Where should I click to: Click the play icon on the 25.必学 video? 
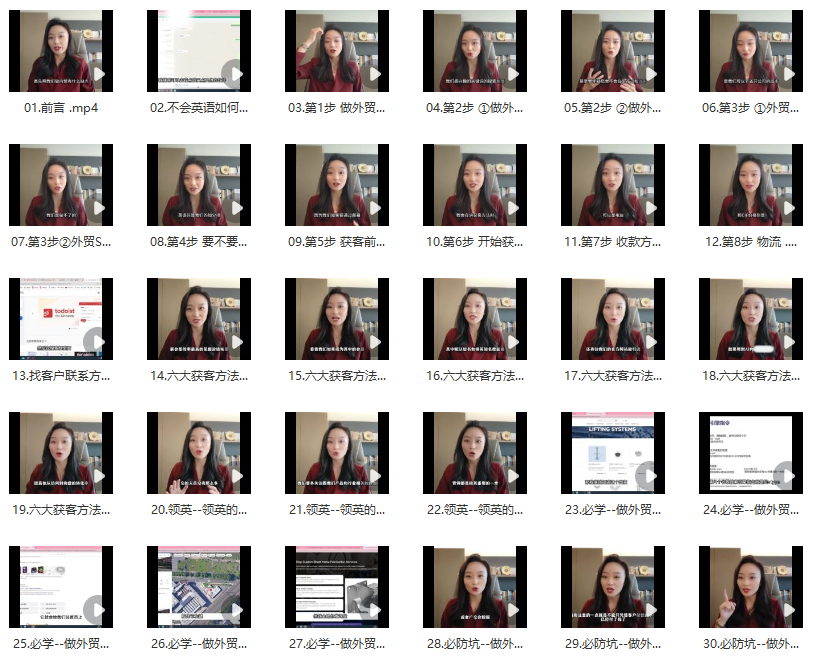(x=97, y=610)
